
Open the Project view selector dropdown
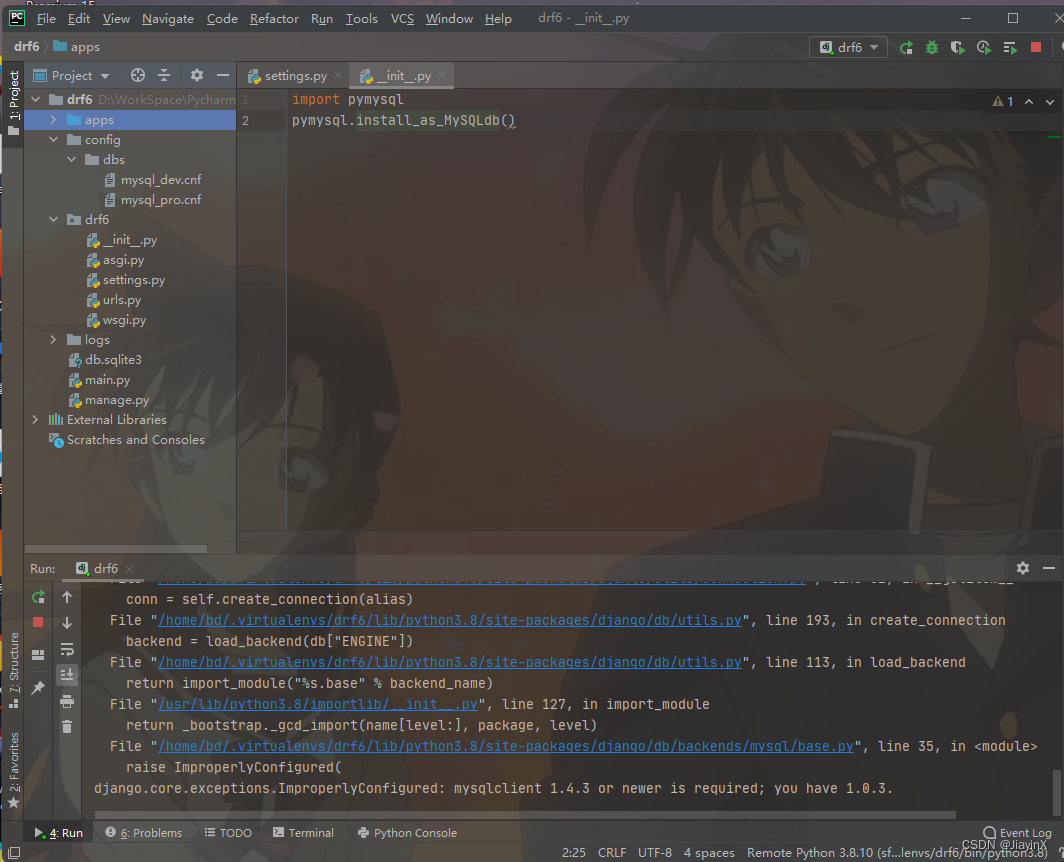(71, 75)
